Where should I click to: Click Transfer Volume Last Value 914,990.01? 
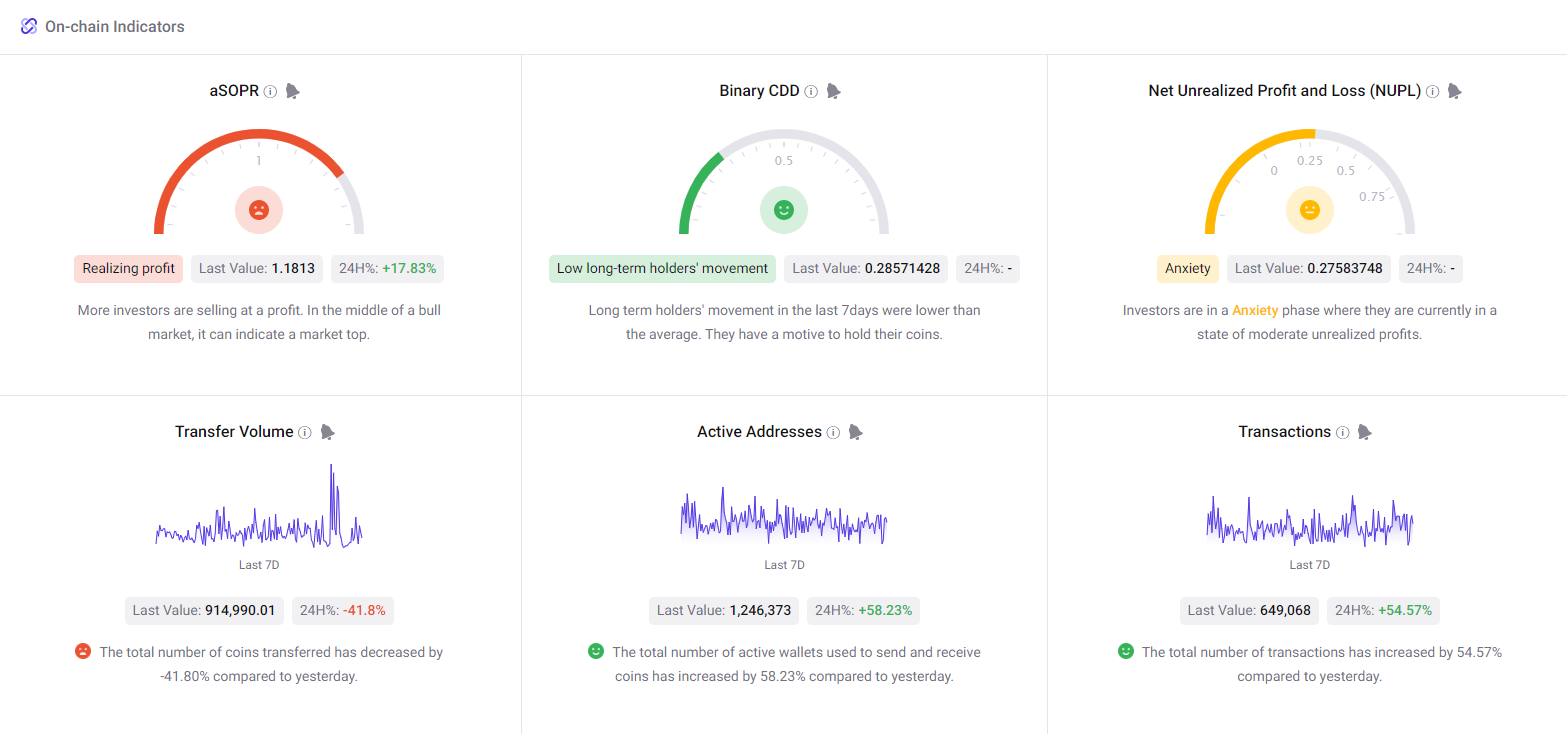(204, 610)
